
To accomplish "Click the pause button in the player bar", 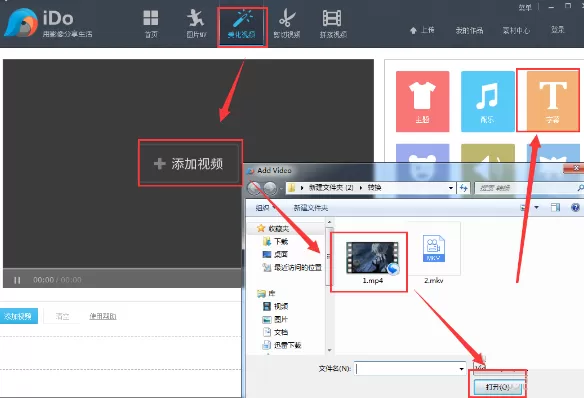I will pyautogui.click(x=17, y=280).
